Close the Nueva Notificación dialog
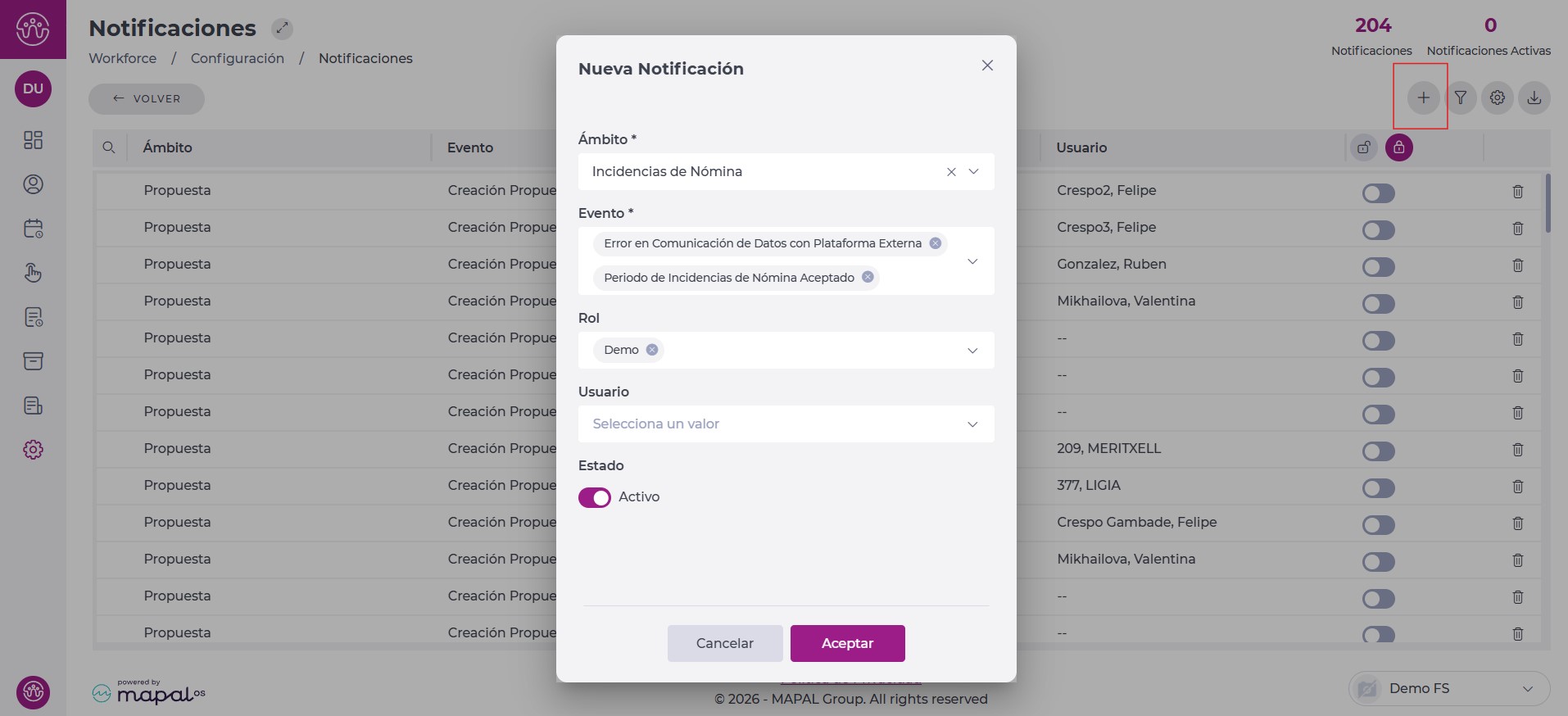1568x716 pixels. tap(987, 66)
